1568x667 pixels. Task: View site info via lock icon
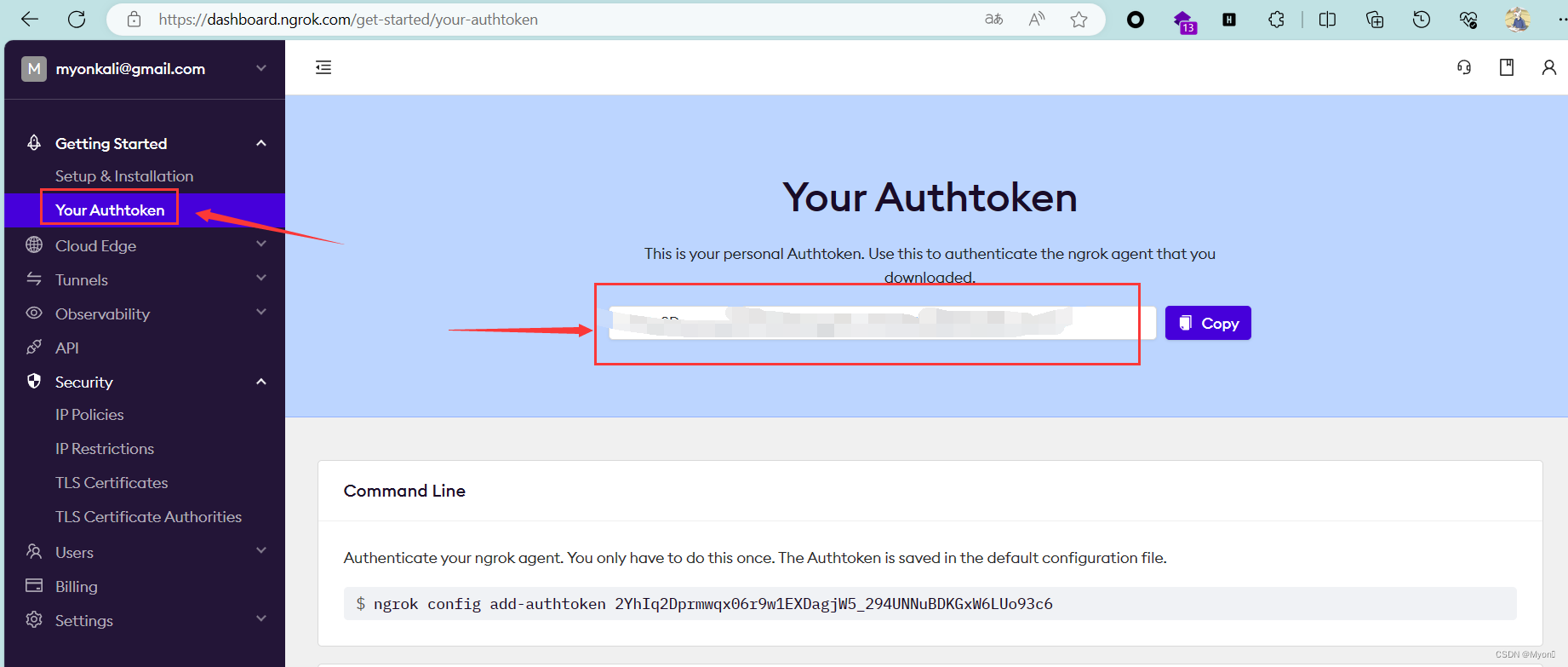[134, 19]
